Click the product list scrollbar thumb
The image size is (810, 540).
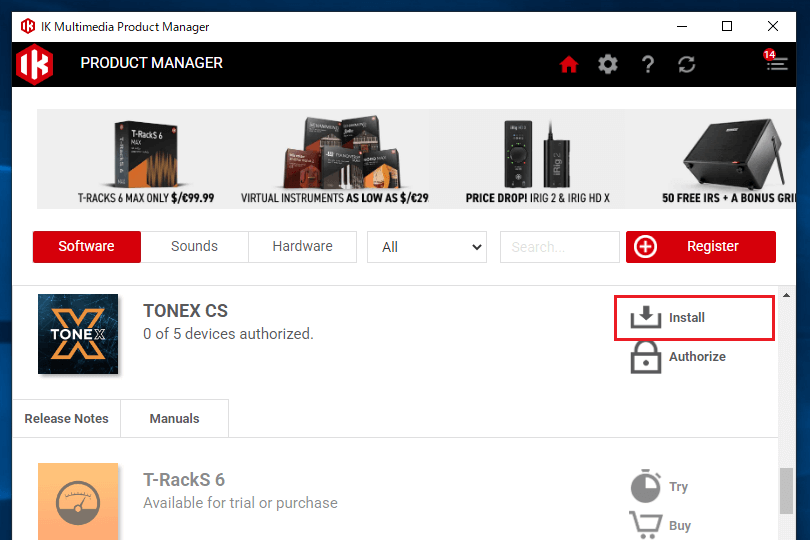click(786, 491)
